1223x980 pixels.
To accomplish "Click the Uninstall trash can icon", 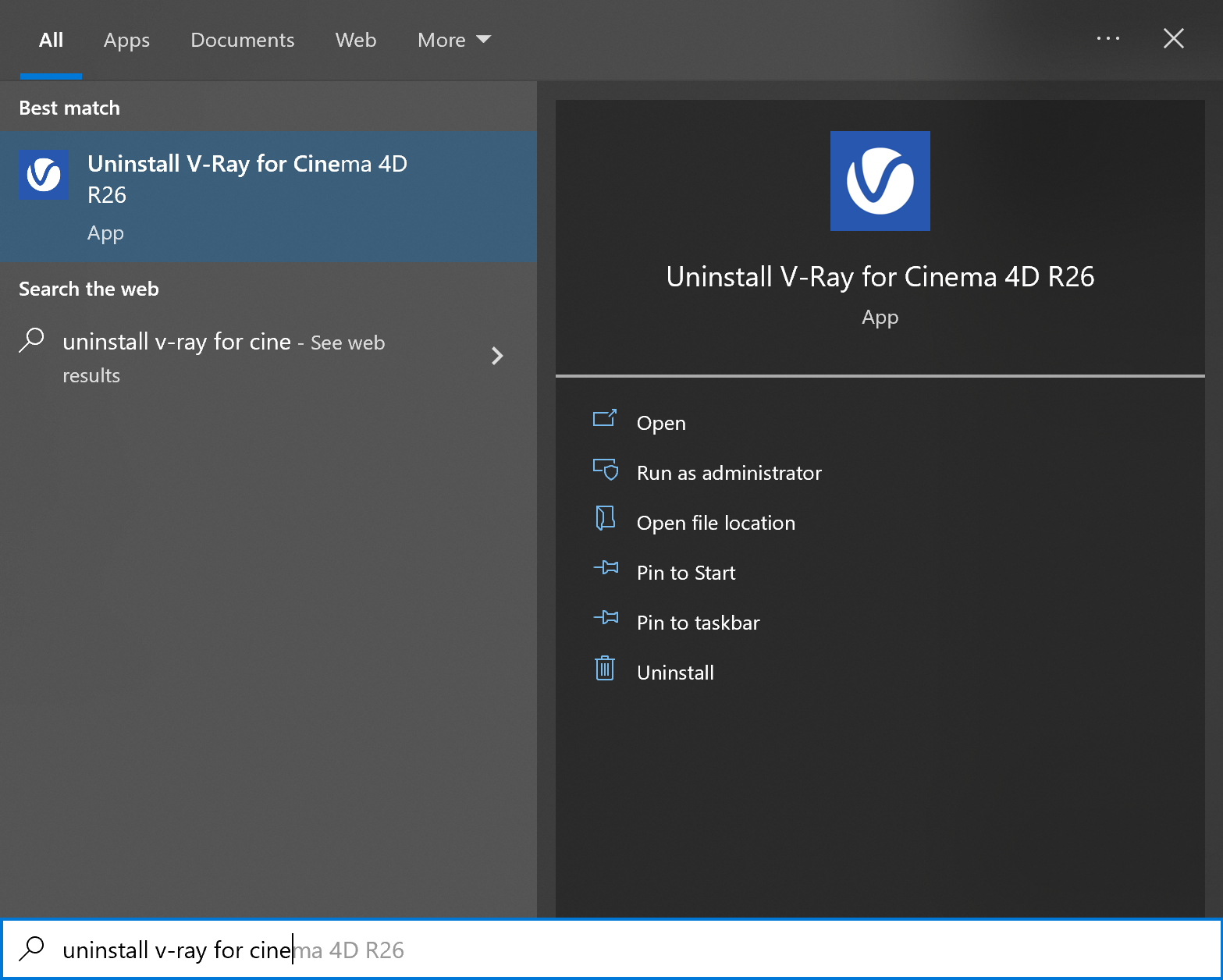I will [605, 669].
